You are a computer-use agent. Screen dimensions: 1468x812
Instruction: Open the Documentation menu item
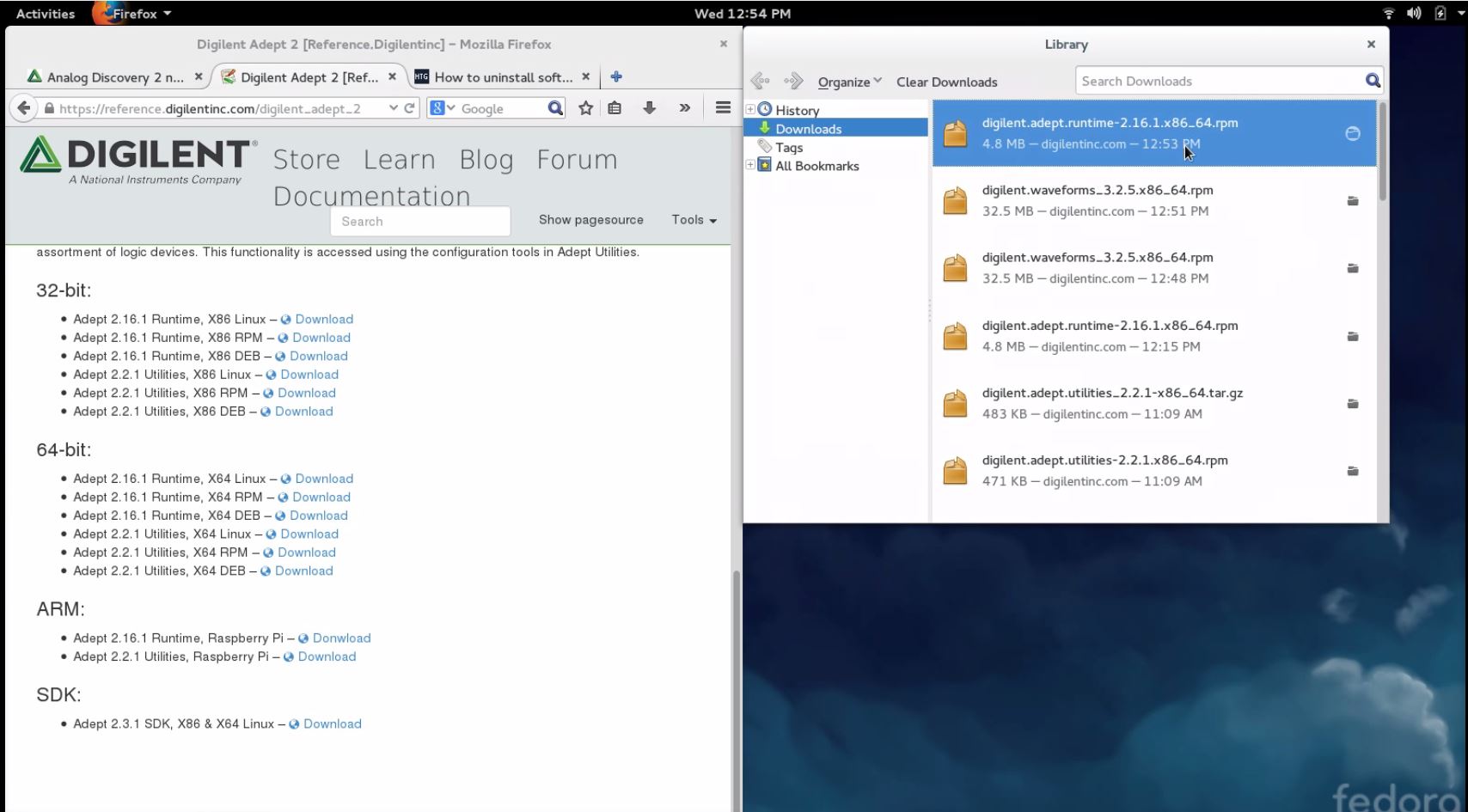372,196
